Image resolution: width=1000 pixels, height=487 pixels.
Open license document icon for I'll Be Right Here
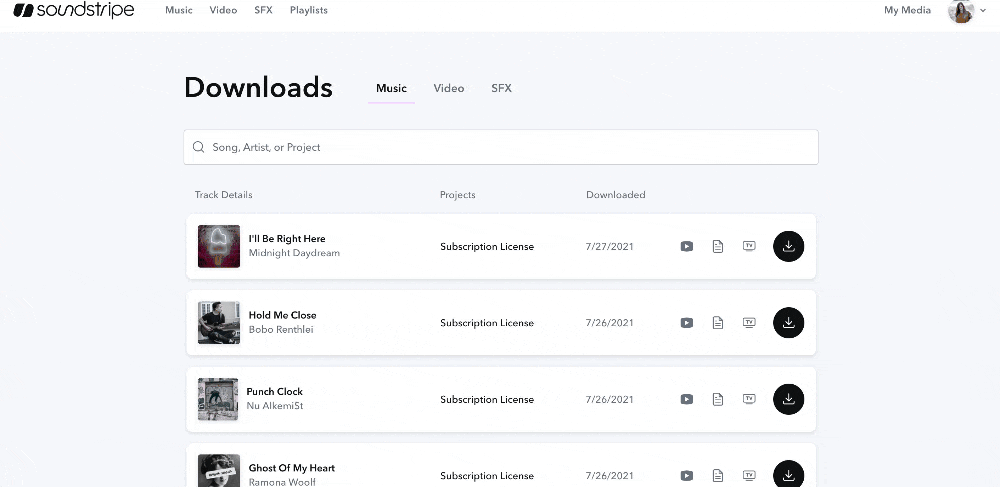tap(717, 246)
